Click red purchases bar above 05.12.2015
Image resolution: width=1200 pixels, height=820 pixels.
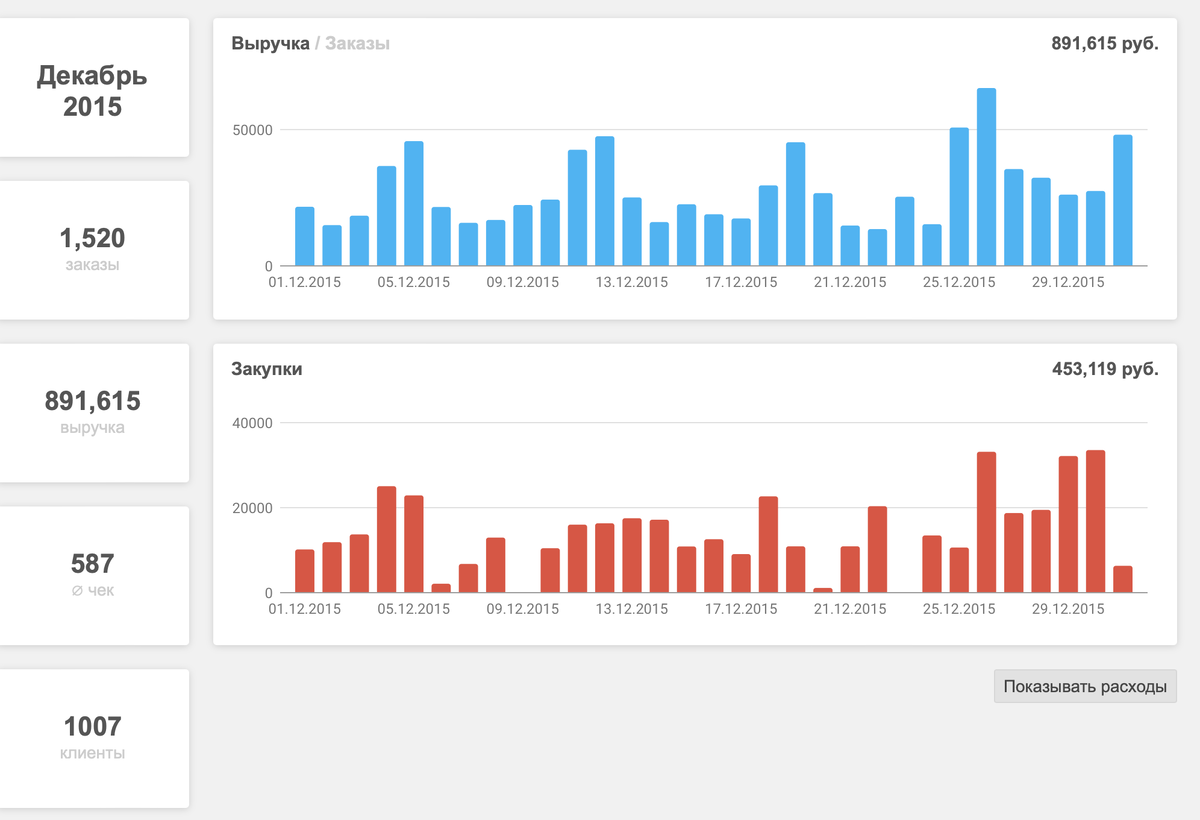coord(414,544)
